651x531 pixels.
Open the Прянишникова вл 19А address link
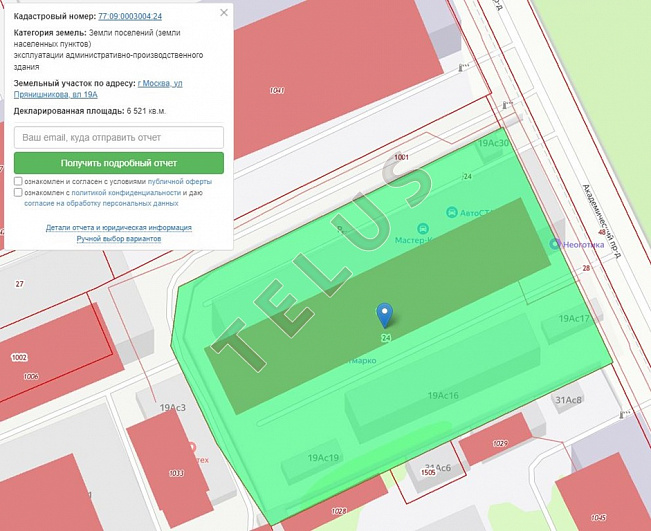pos(98,89)
